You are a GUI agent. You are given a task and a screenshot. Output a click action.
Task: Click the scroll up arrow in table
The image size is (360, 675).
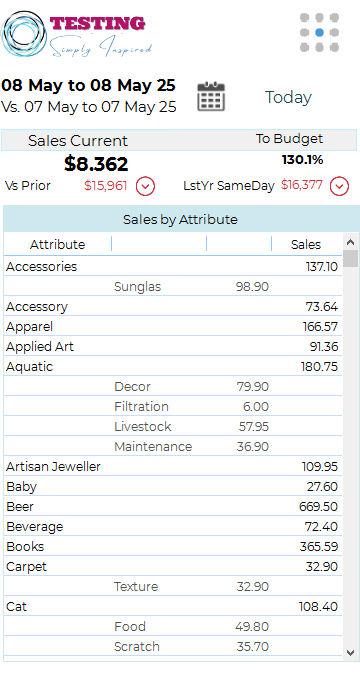click(x=351, y=242)
